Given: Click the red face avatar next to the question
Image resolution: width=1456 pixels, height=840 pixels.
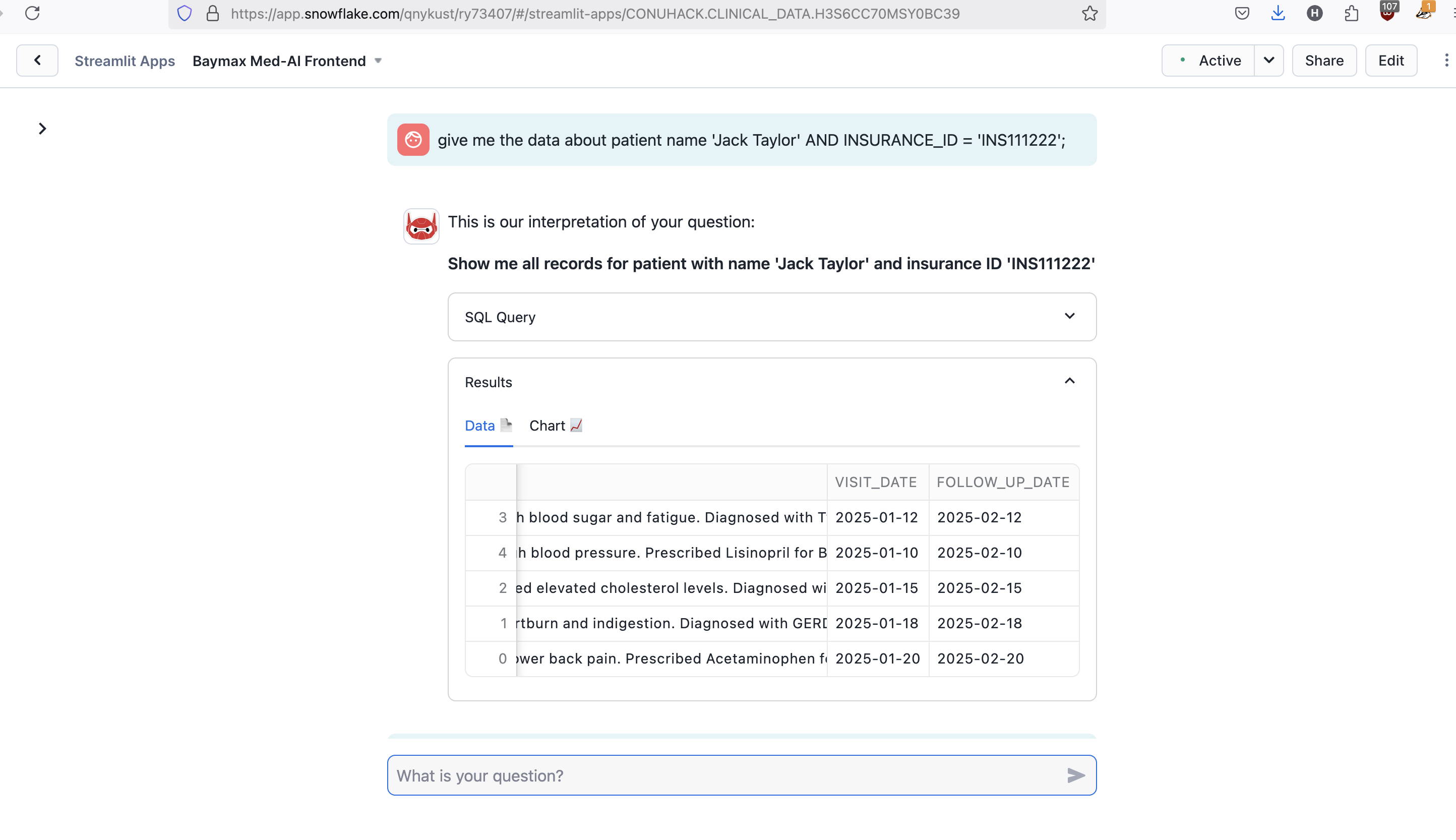Looking at the screenshot, I should 412,139.
